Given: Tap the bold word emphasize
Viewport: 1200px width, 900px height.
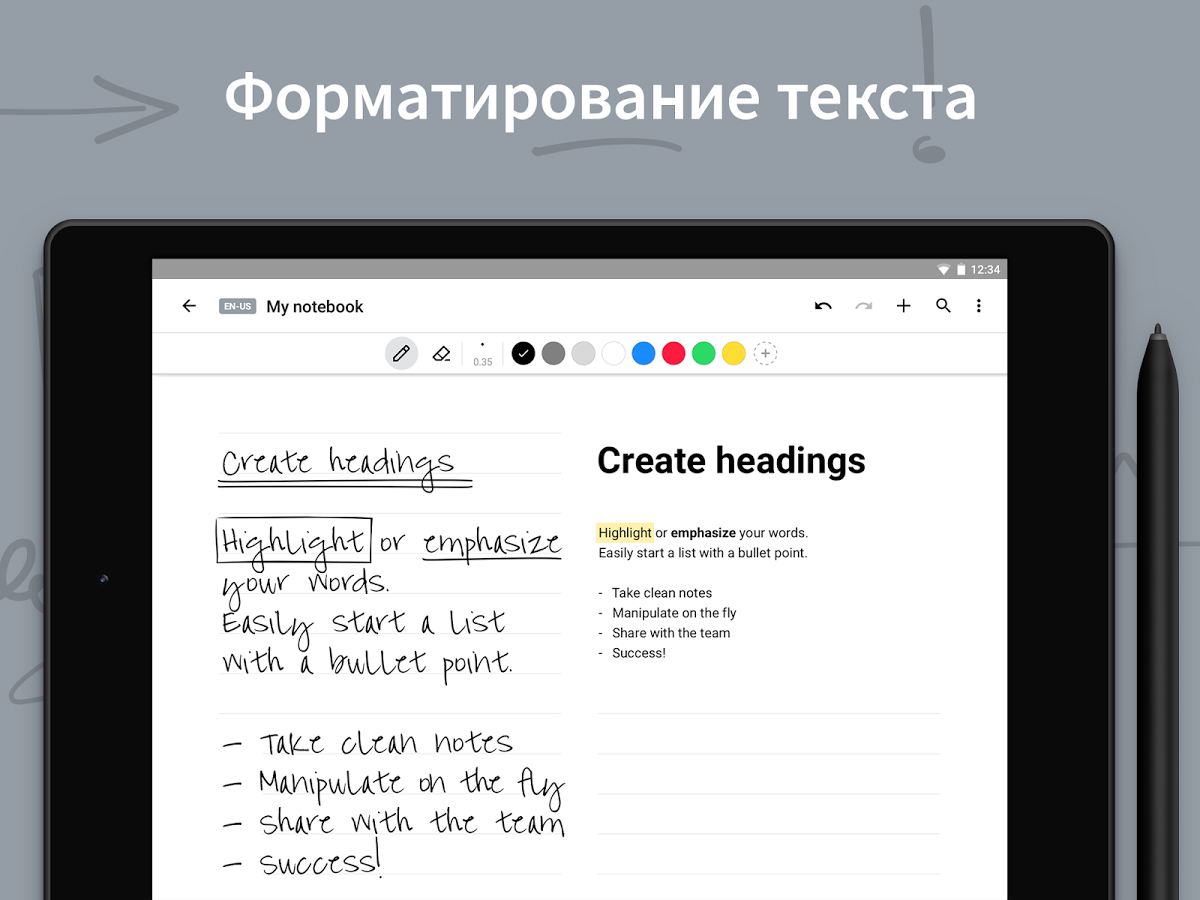Looking at the screenshot, I should click(x=703, y=533).
